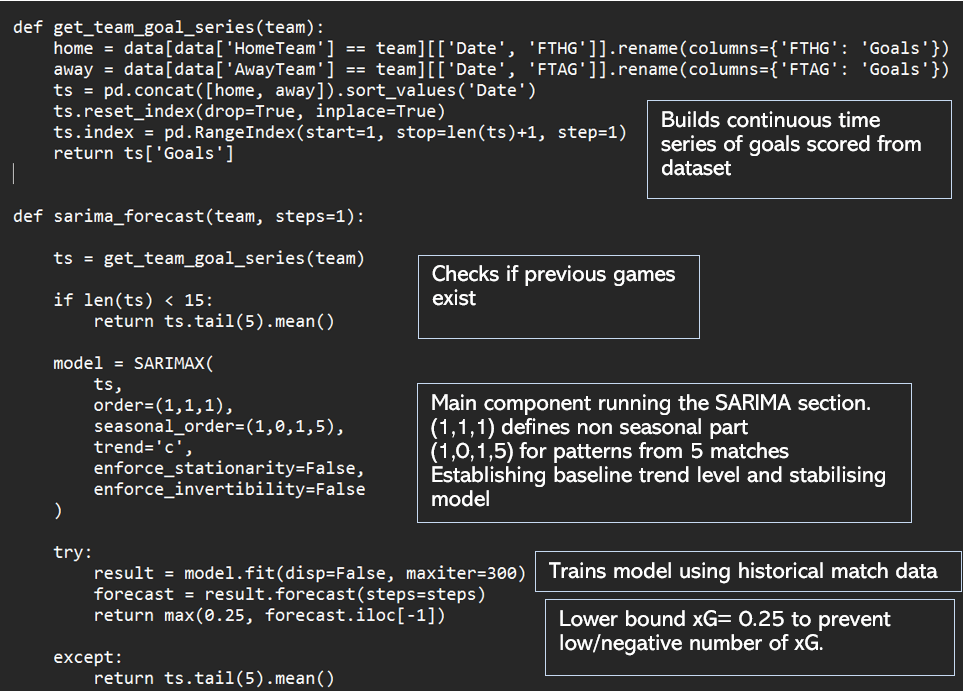Click the 'Main component running the SARIMA' annotation
964x691 pixels.
664,452
